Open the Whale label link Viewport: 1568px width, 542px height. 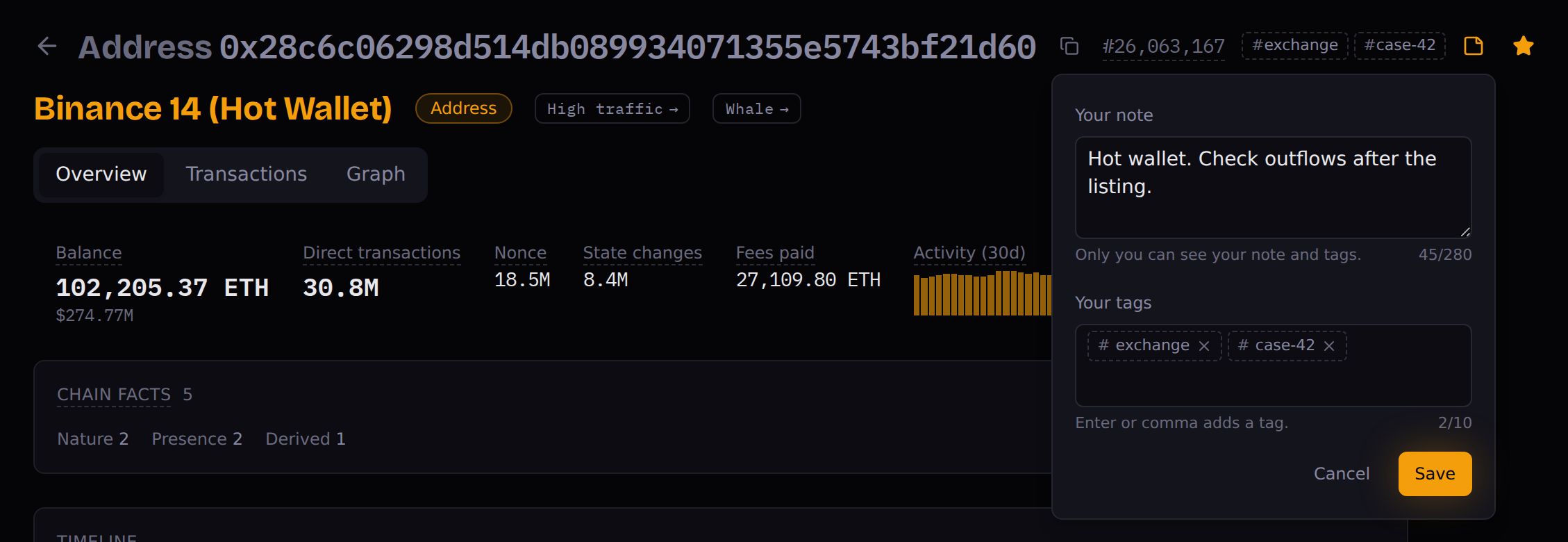[757, 109]
